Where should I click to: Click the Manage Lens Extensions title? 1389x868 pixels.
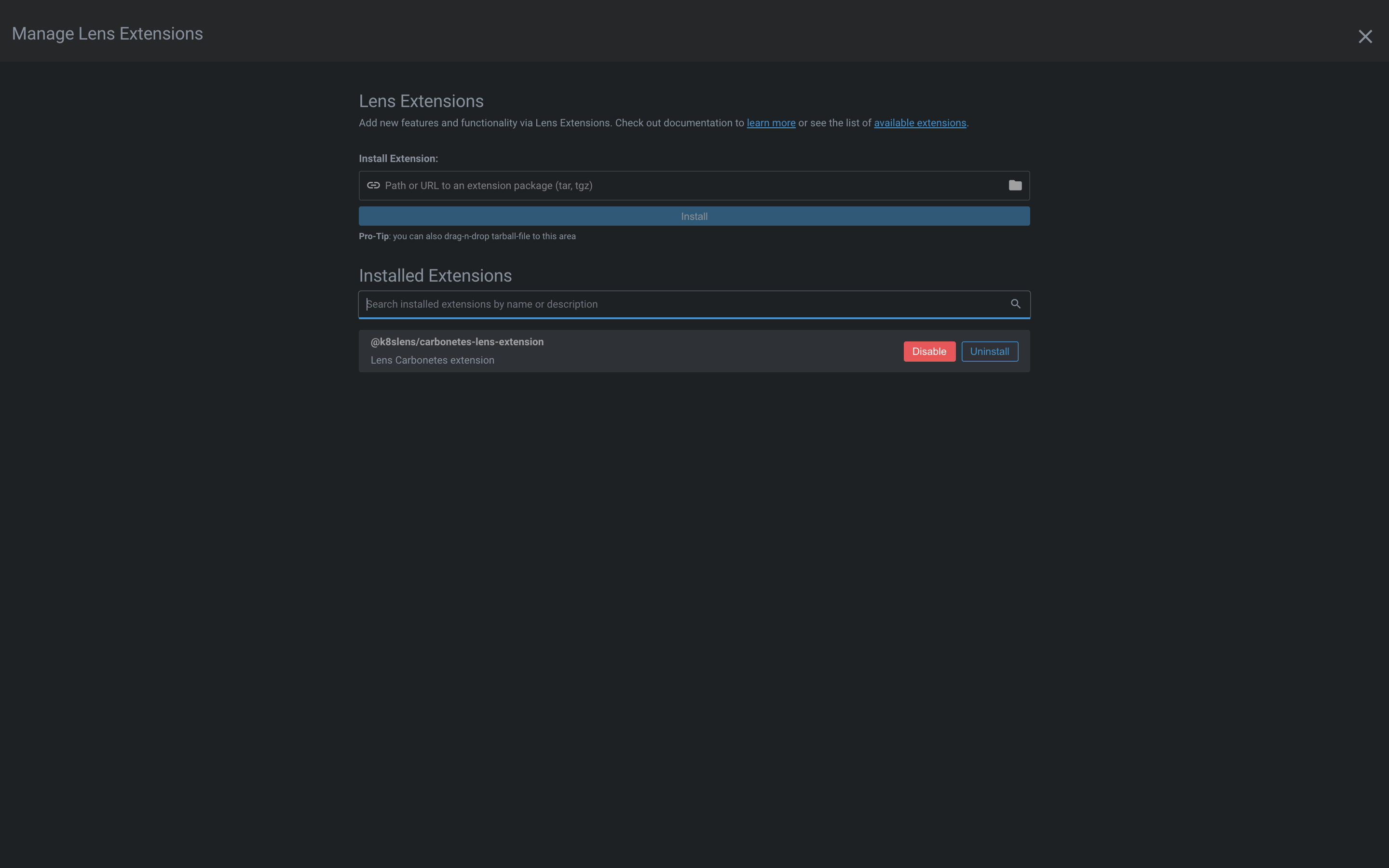click(x=108, y=34)
